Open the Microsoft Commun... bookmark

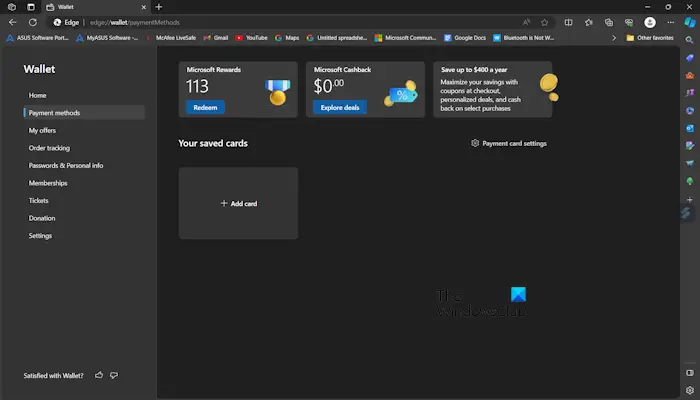click(x=405, y=38)
